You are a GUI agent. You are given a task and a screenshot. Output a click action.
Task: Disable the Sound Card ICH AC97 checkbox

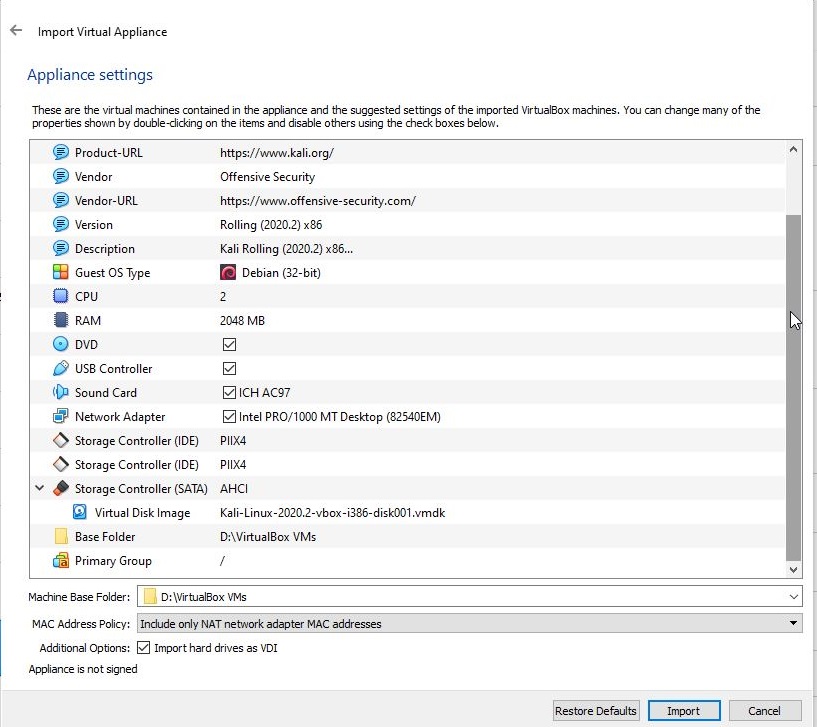(x=229, y=392)
